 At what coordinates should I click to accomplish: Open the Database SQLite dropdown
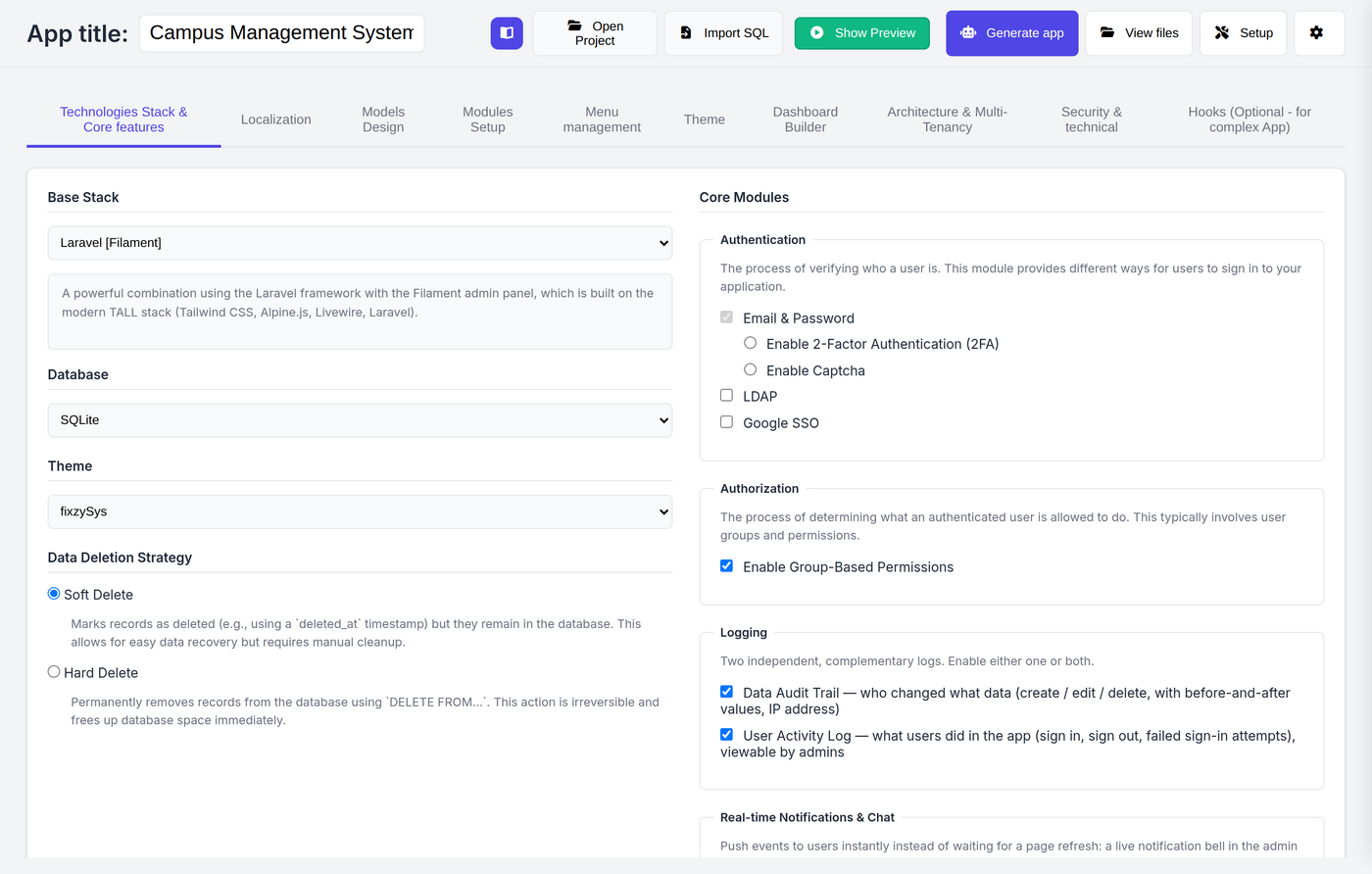coord(360,420)
